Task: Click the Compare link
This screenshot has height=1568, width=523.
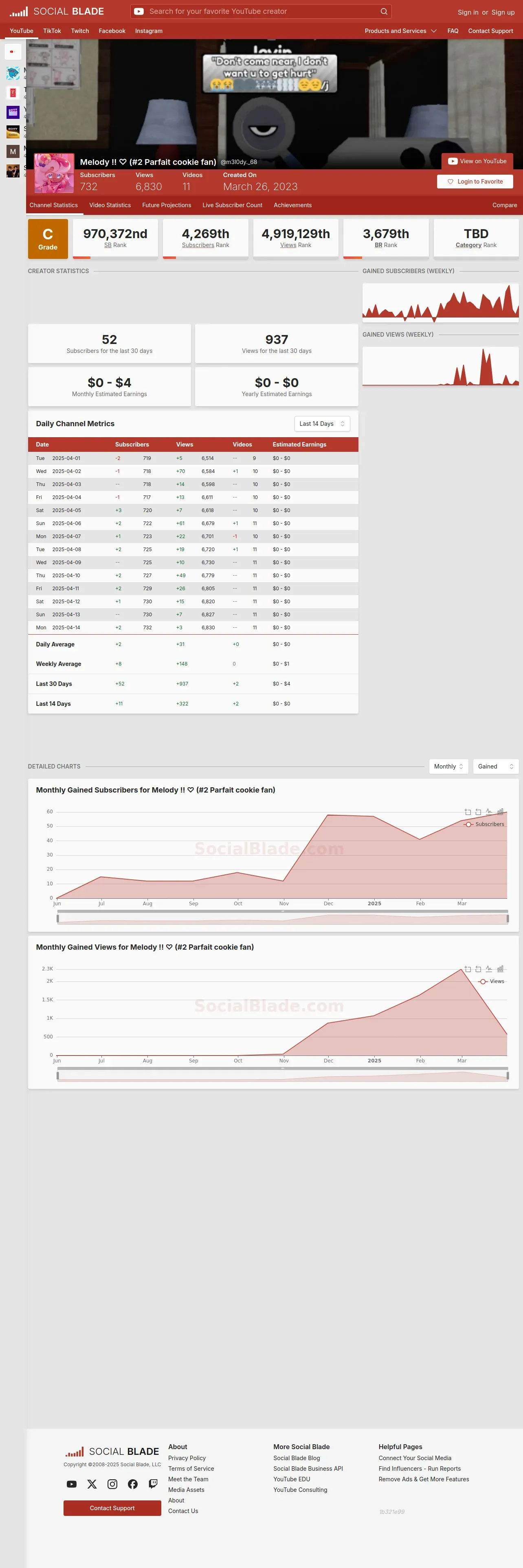Action: pos(505,205)
